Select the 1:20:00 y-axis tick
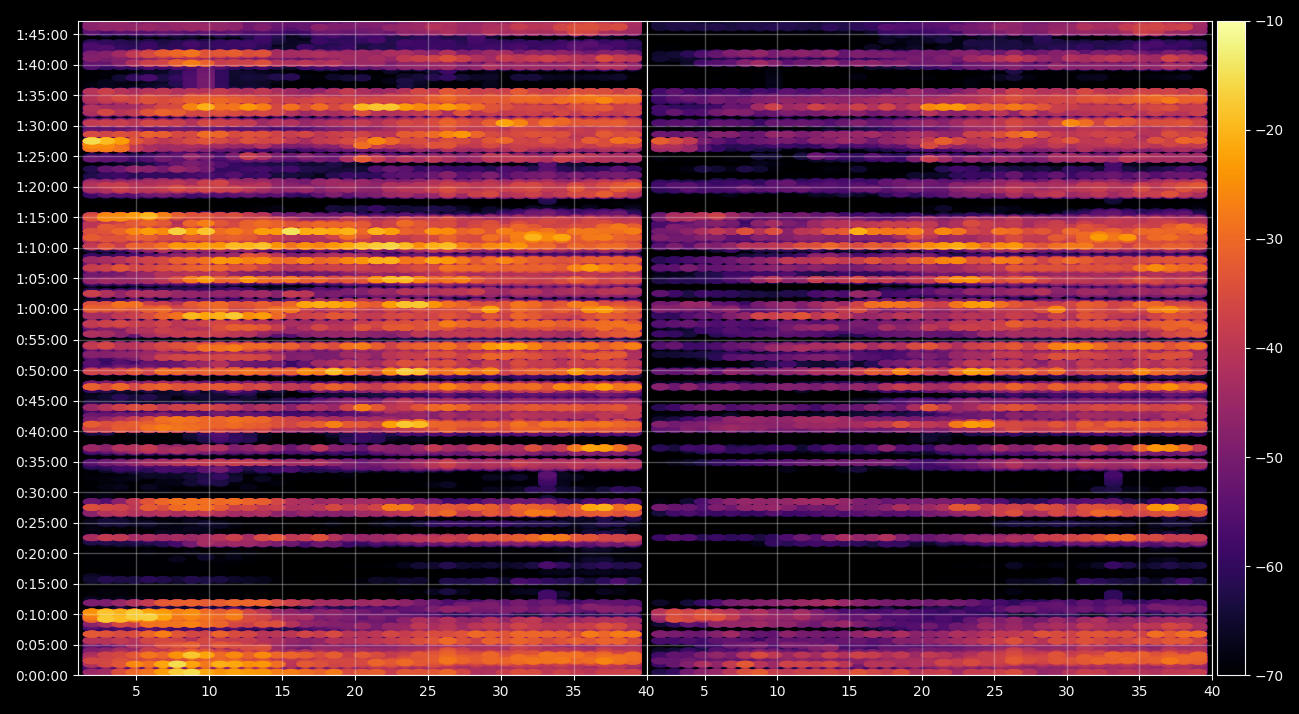 [42, 187]
